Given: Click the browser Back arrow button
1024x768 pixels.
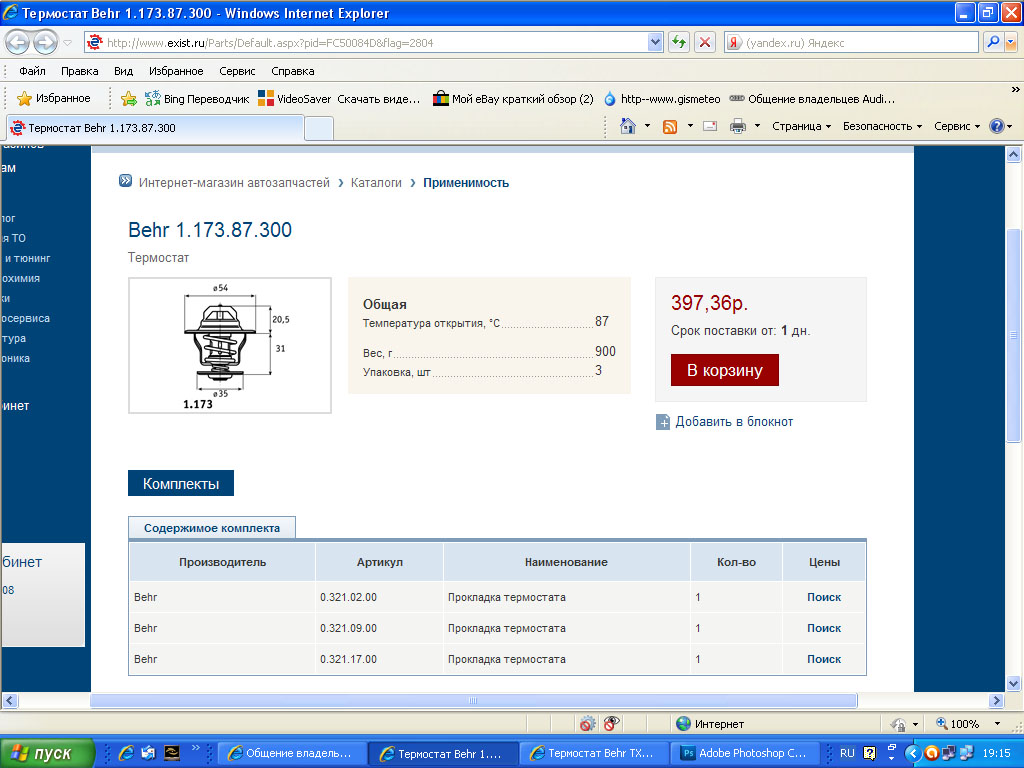Looking at the screenshot, I should tap(18, 43).
